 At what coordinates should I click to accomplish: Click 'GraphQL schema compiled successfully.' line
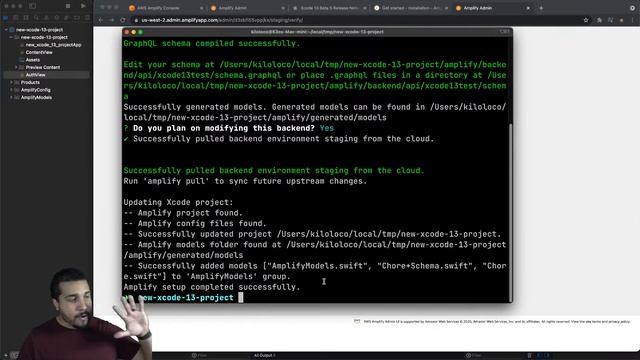point(212,43)
